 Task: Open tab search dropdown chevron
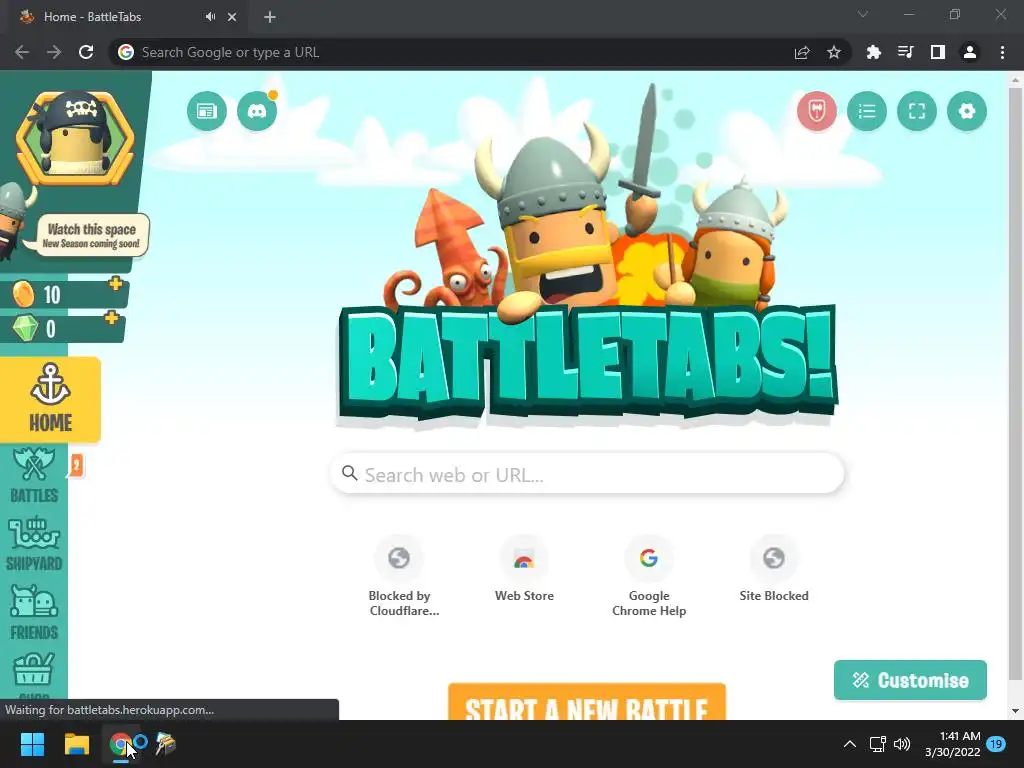point(863,14)
